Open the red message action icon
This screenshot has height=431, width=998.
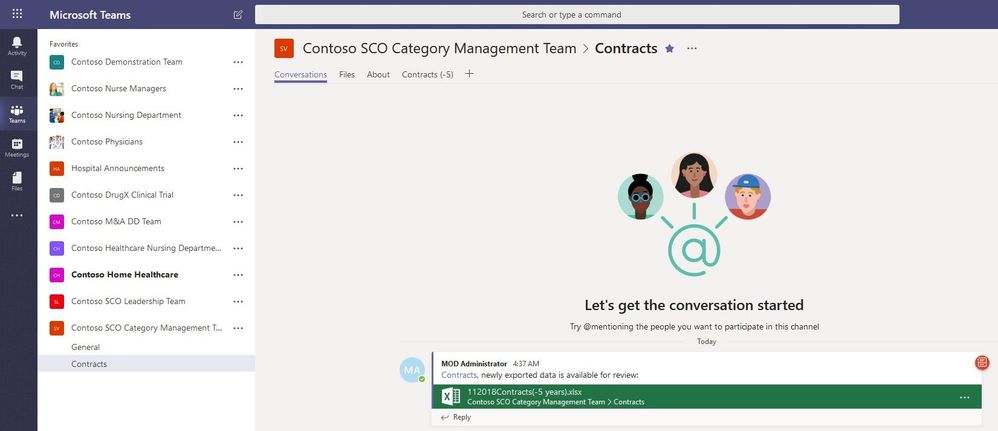982,362
